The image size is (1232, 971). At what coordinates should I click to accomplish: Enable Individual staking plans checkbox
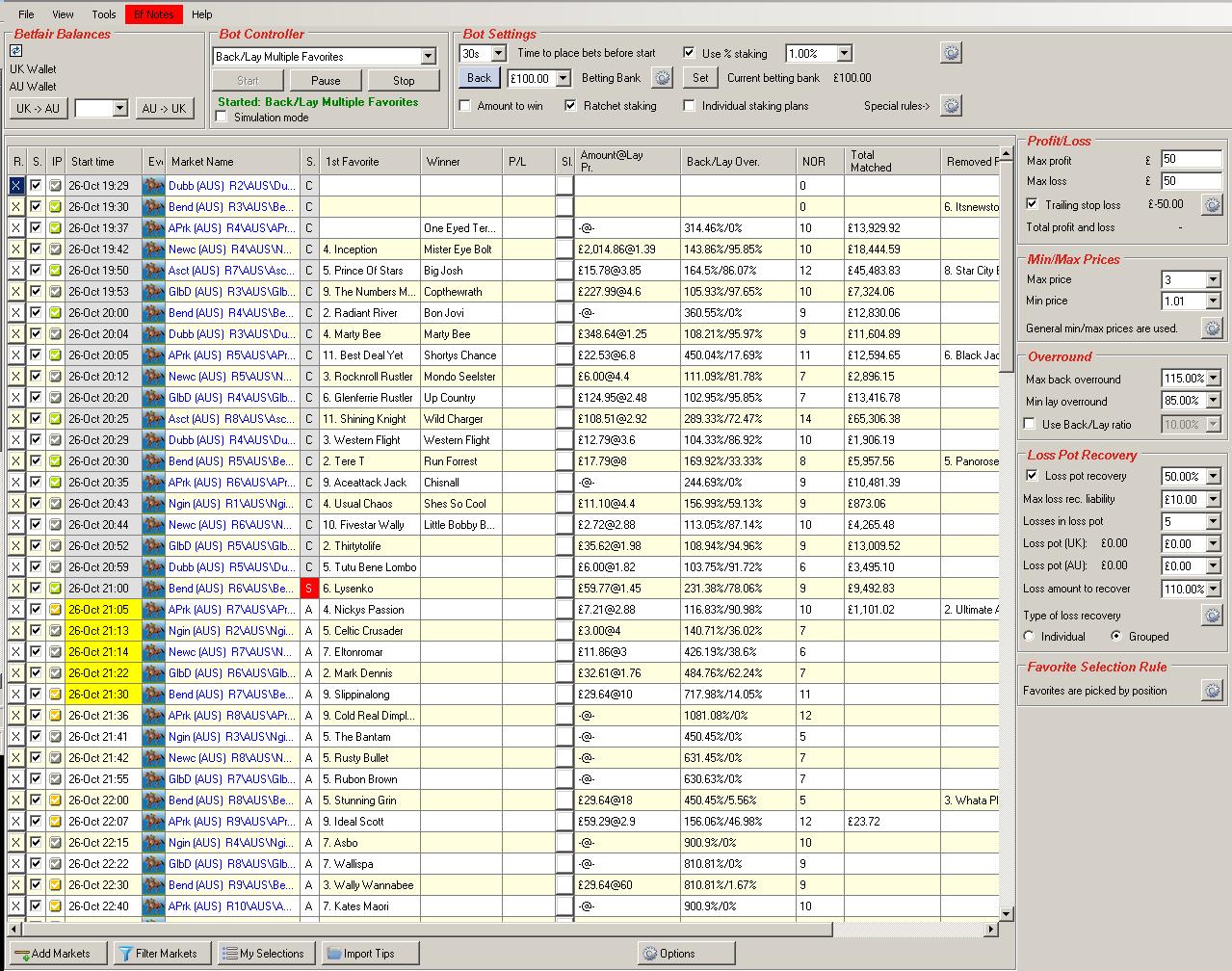pos(689,106)
